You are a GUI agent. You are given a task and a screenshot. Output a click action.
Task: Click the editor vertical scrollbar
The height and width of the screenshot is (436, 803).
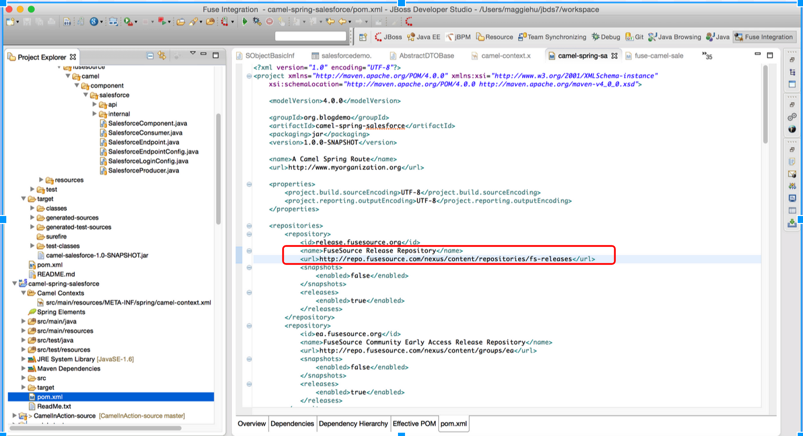tap(766, 105)
